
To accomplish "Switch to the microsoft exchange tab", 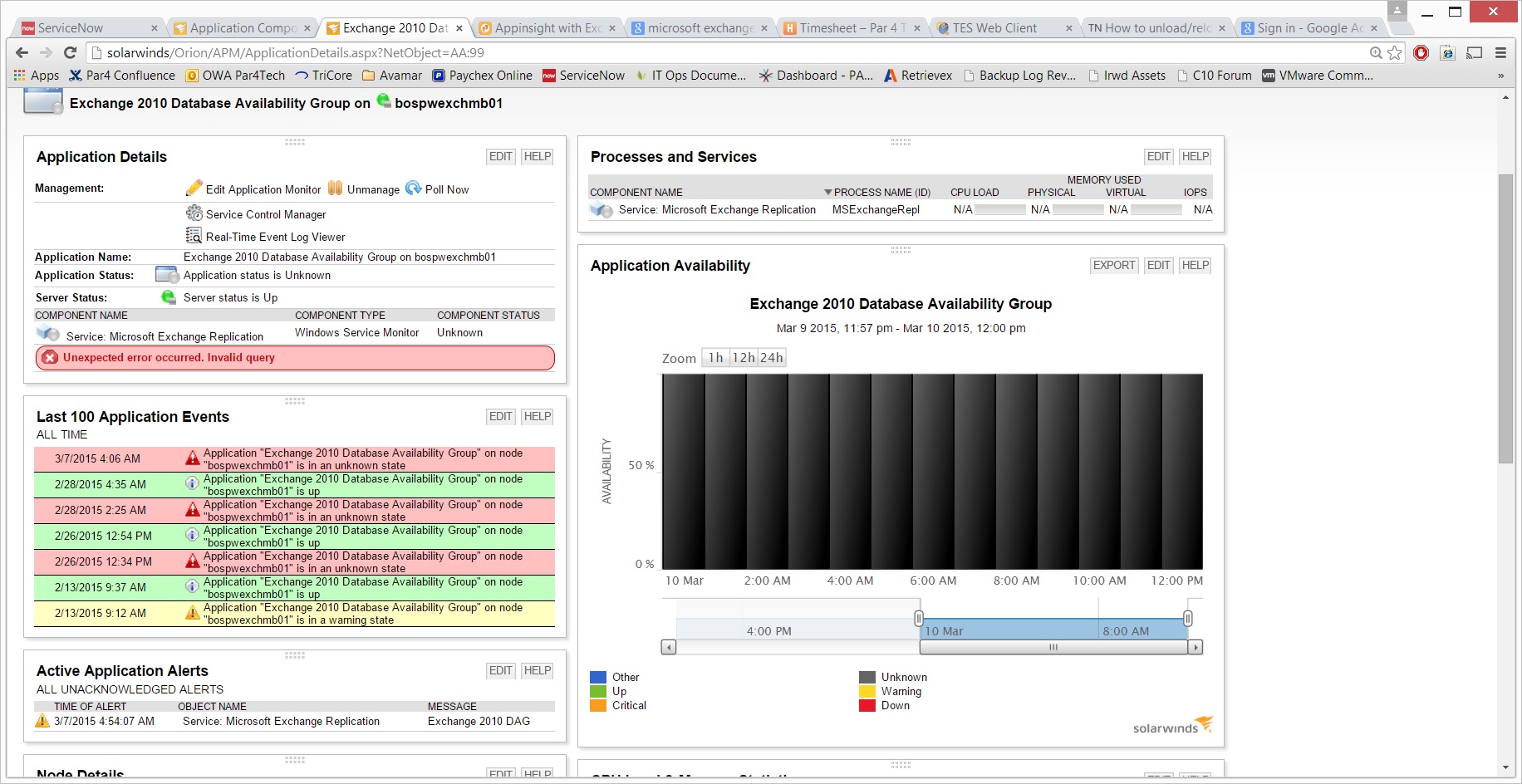I will (698, 28).
